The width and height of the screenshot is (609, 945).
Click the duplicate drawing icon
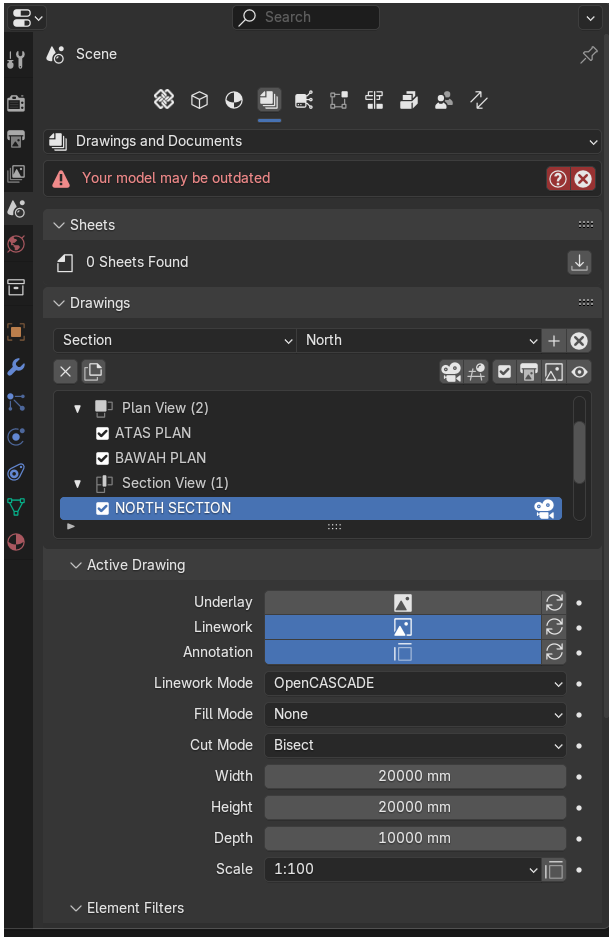pyautogui.click(x=93, y=372)
